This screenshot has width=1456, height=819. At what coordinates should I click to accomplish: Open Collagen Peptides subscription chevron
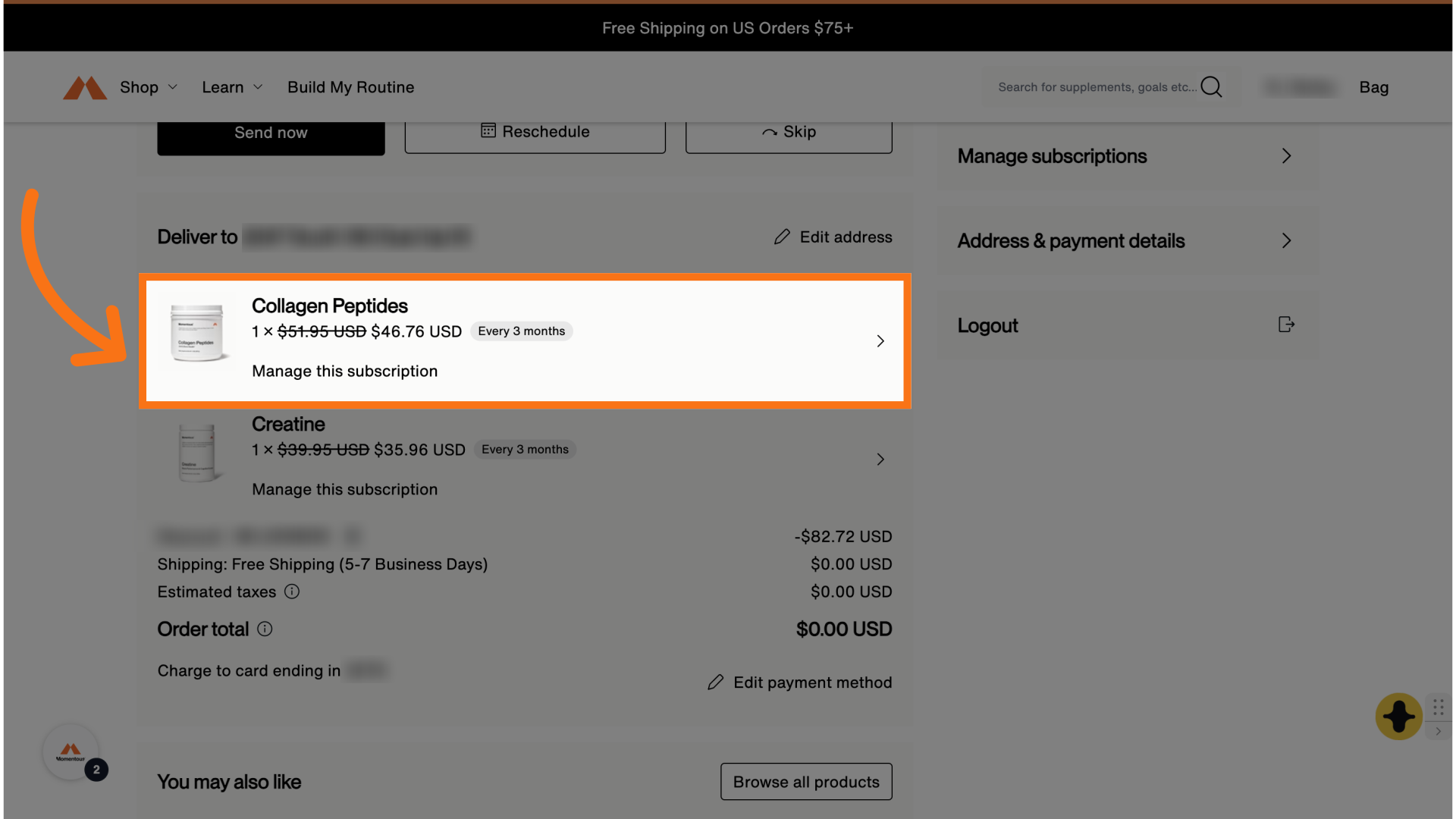(x=880, y=341)
